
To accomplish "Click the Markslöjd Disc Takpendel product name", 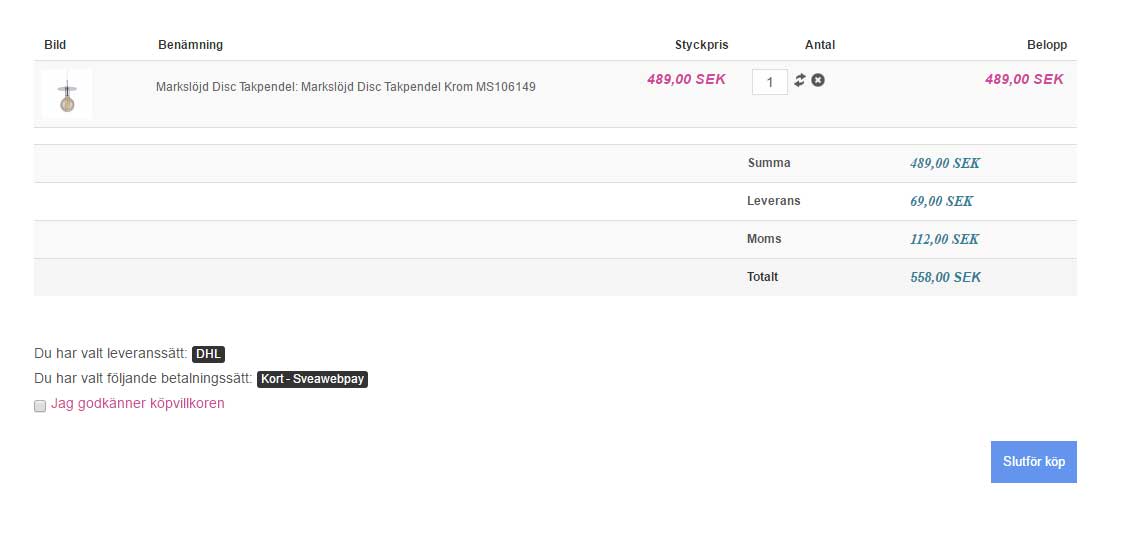I will tap(345, 87).
